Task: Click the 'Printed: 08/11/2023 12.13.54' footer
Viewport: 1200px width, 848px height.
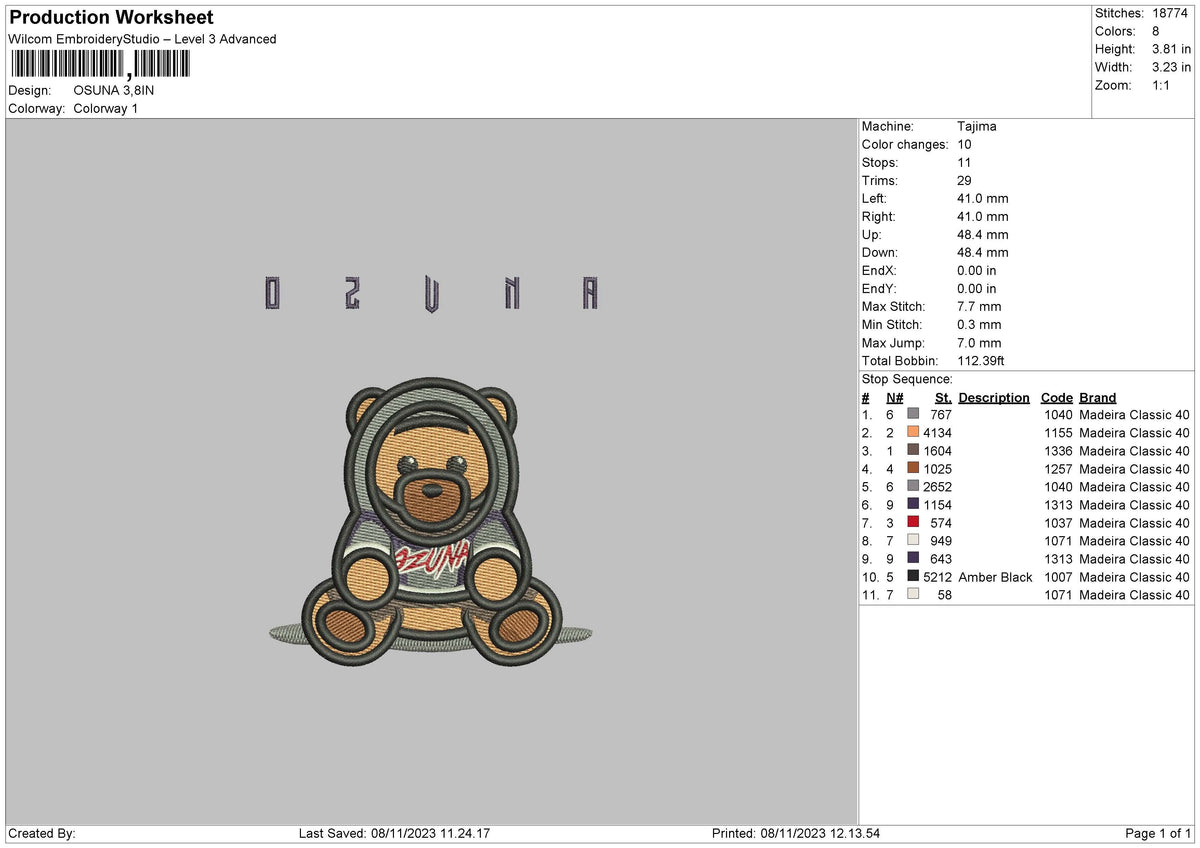Action: (x=796, y=833)
